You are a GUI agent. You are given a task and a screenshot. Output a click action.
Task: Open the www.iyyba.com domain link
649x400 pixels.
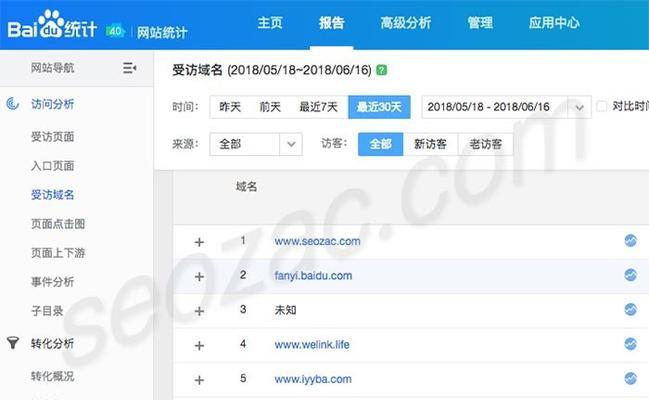coord(313,379)
